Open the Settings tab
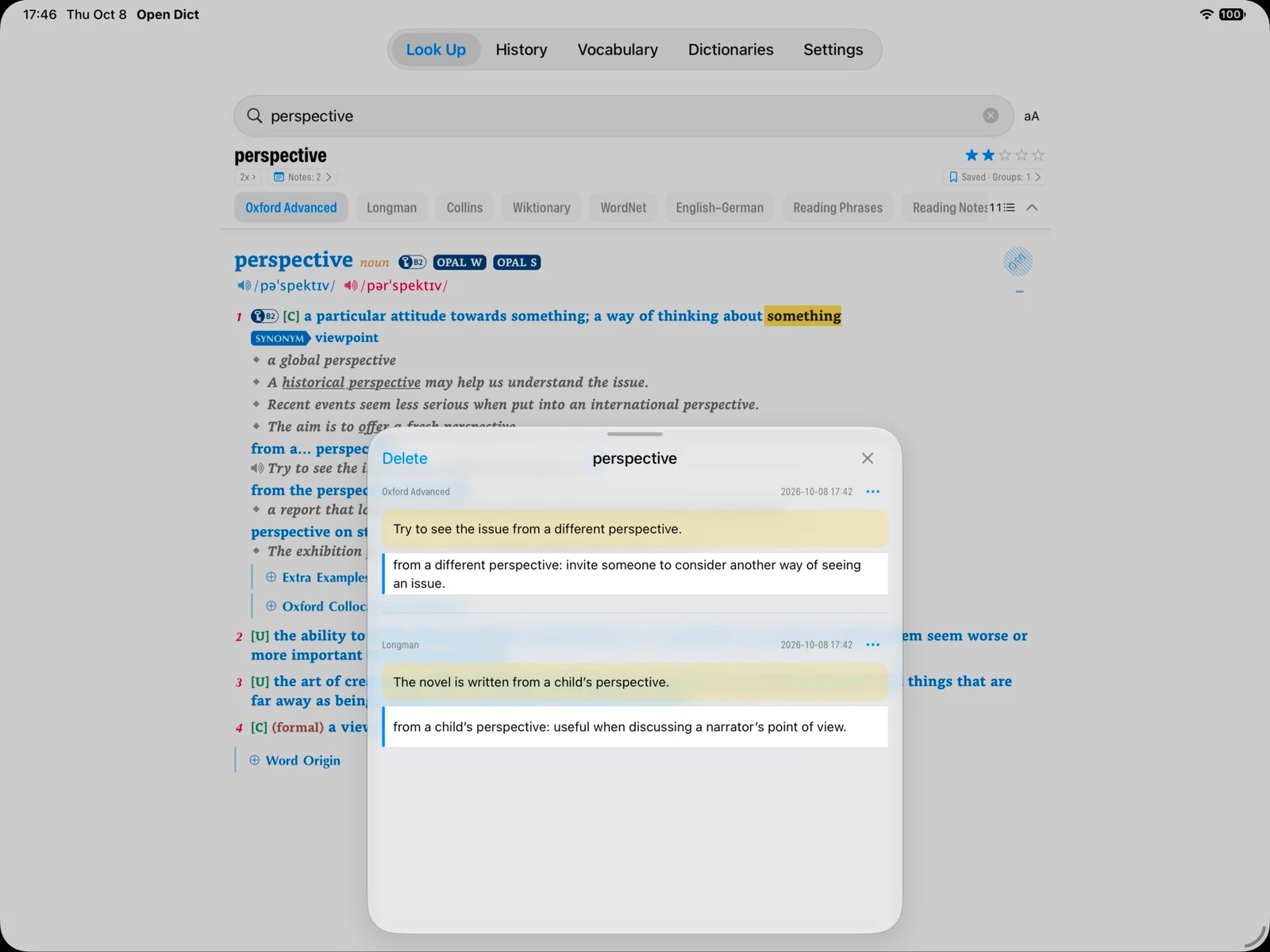The image size is (1270, 952). [x=833, y=50]
